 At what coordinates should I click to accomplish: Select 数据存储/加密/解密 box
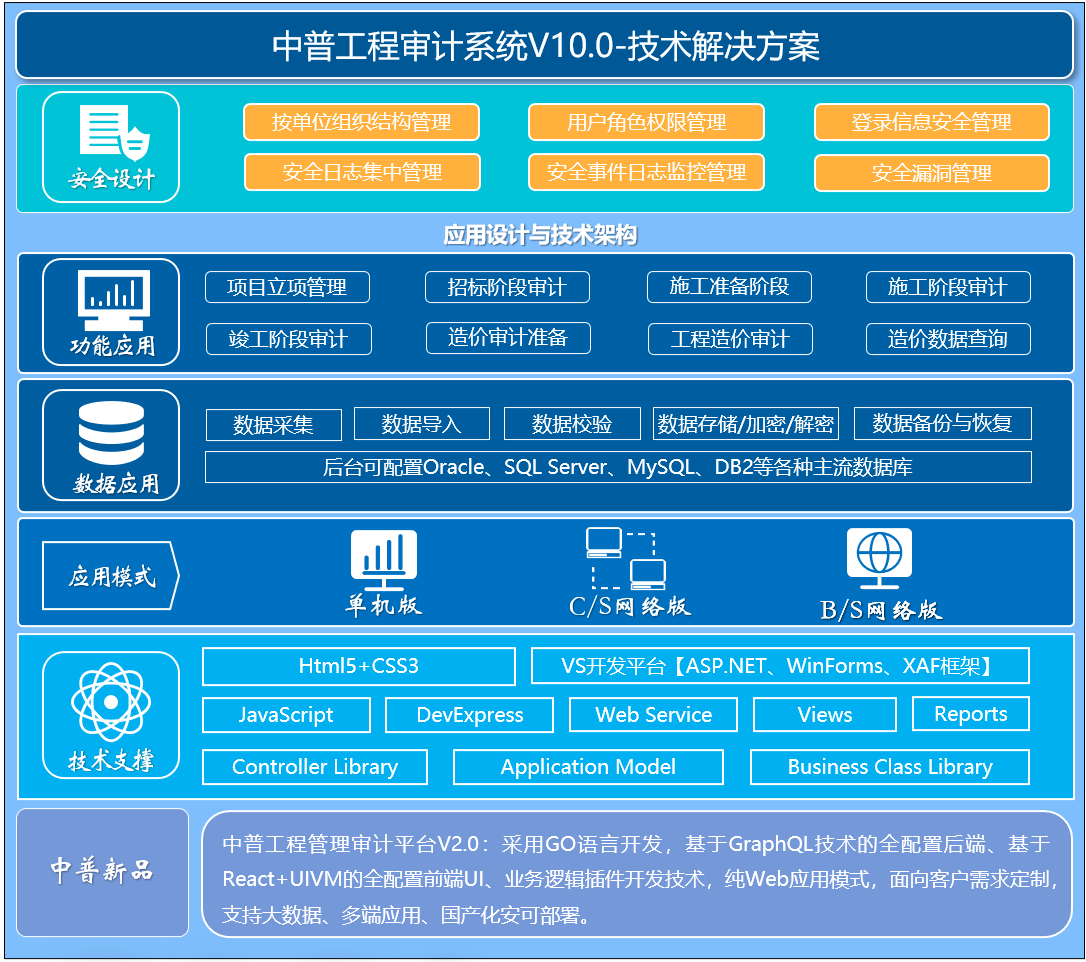[746, 424]
